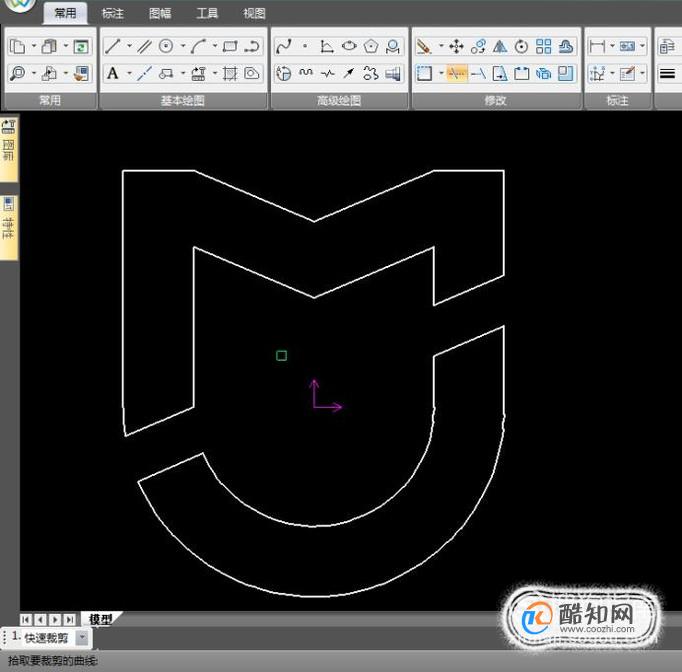The image size is (682, 672).
Task: Click the 快速裁剪 mode label
Action: 46,638
